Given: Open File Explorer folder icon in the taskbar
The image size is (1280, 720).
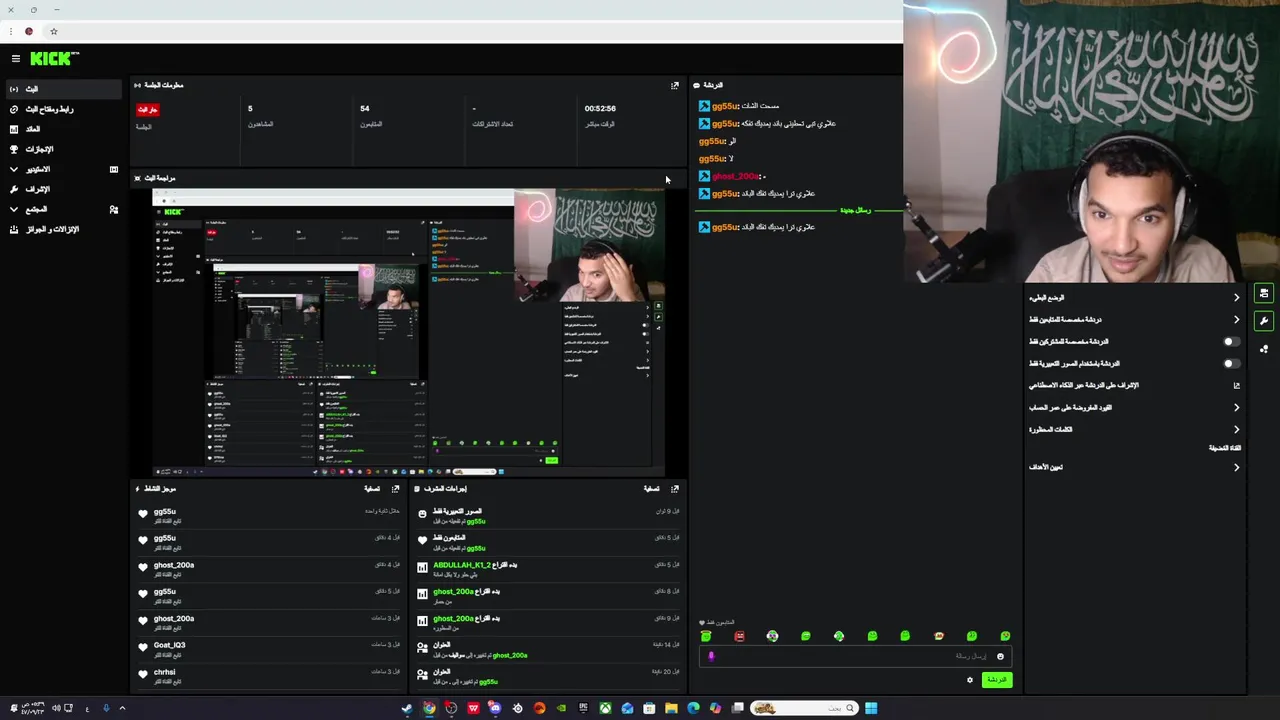Looking at the screenshot, I should coord(671,708).
